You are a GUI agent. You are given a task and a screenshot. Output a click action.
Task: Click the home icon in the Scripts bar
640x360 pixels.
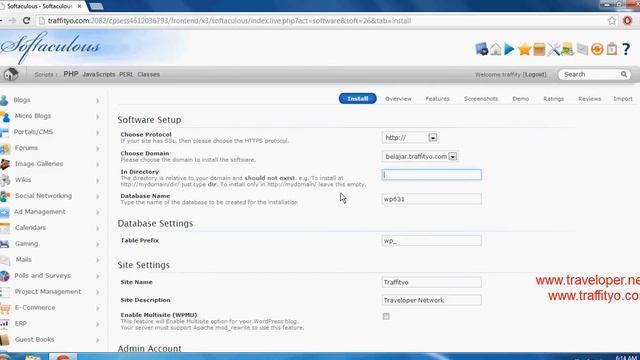[11, 74]
